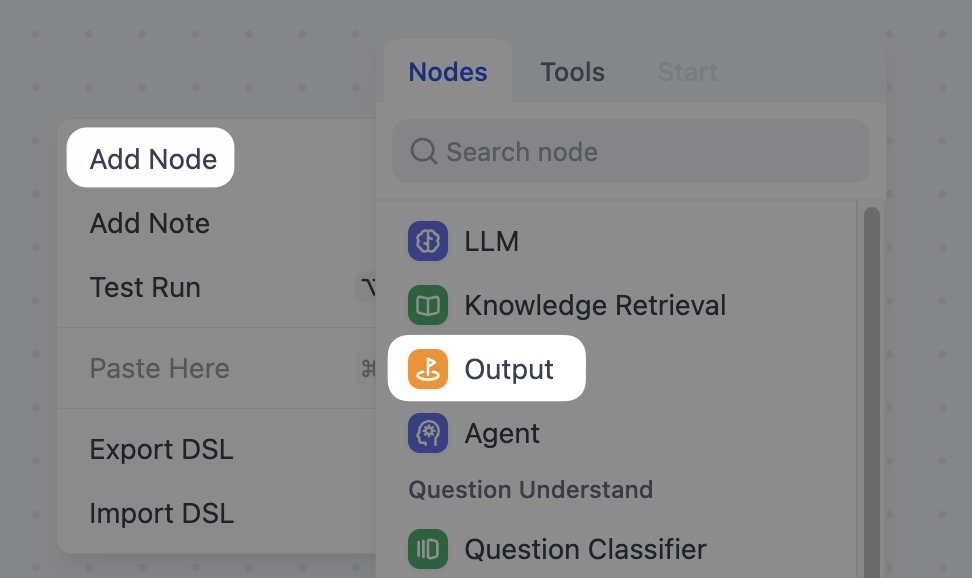The image size is (972, 578).
Task: Click the 'Question Classifier' text label
Action: click(585, 549)
